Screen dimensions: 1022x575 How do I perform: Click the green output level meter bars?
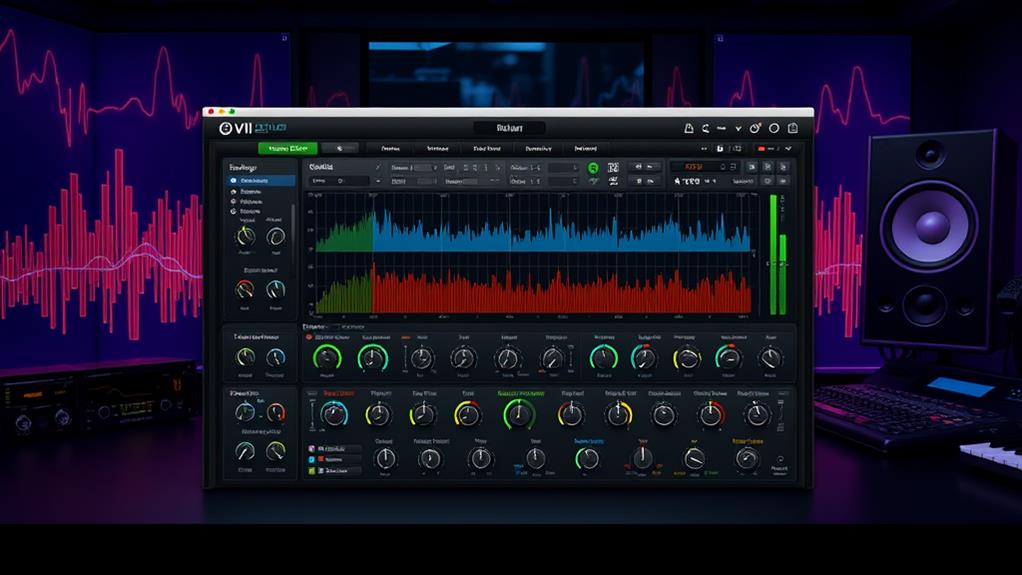[778, 256]
